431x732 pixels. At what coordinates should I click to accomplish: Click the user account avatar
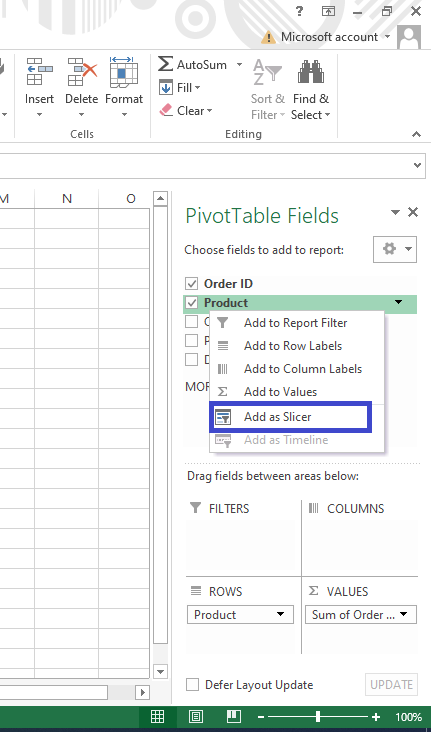point(409,37)
